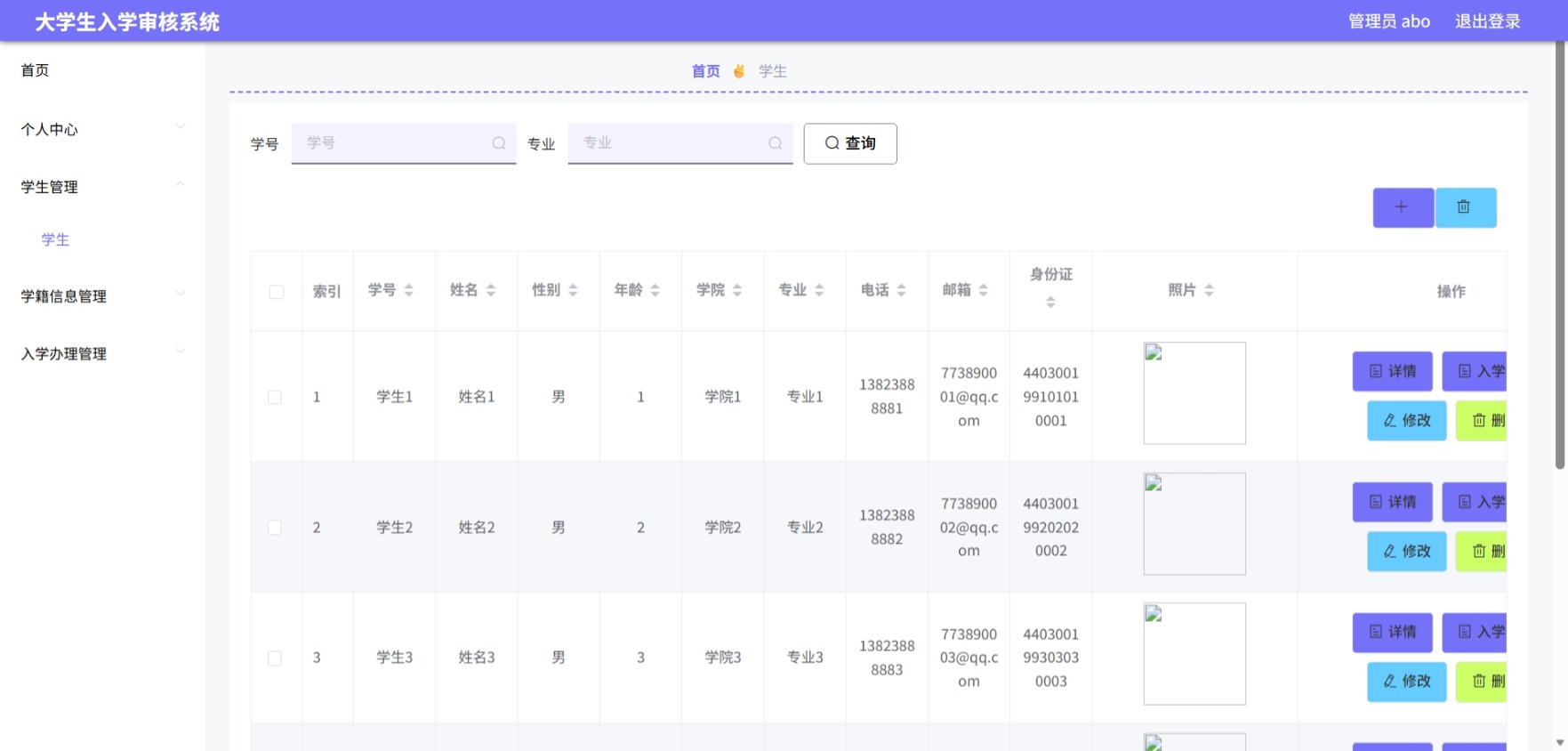Sort the table by 学院 column

pos(737,290)
